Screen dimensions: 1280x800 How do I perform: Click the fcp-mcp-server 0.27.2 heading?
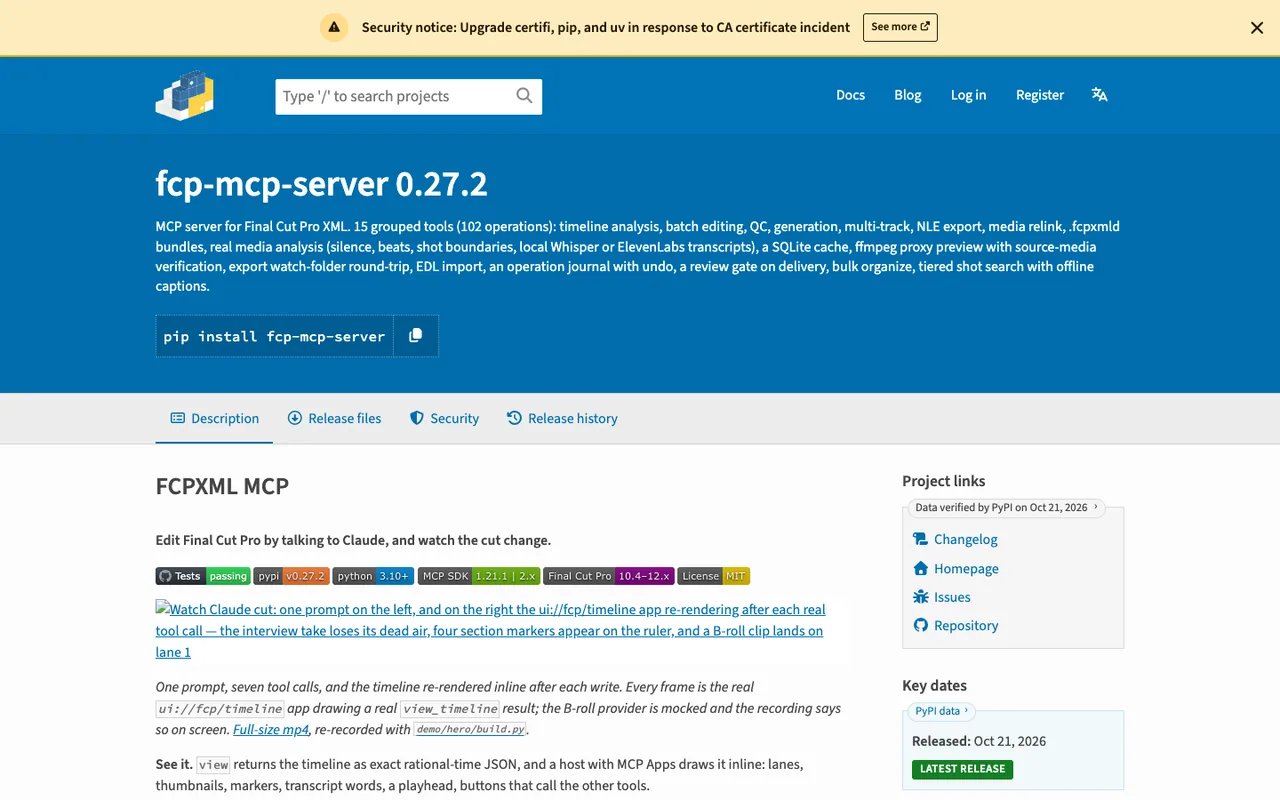tap(322, 184)
